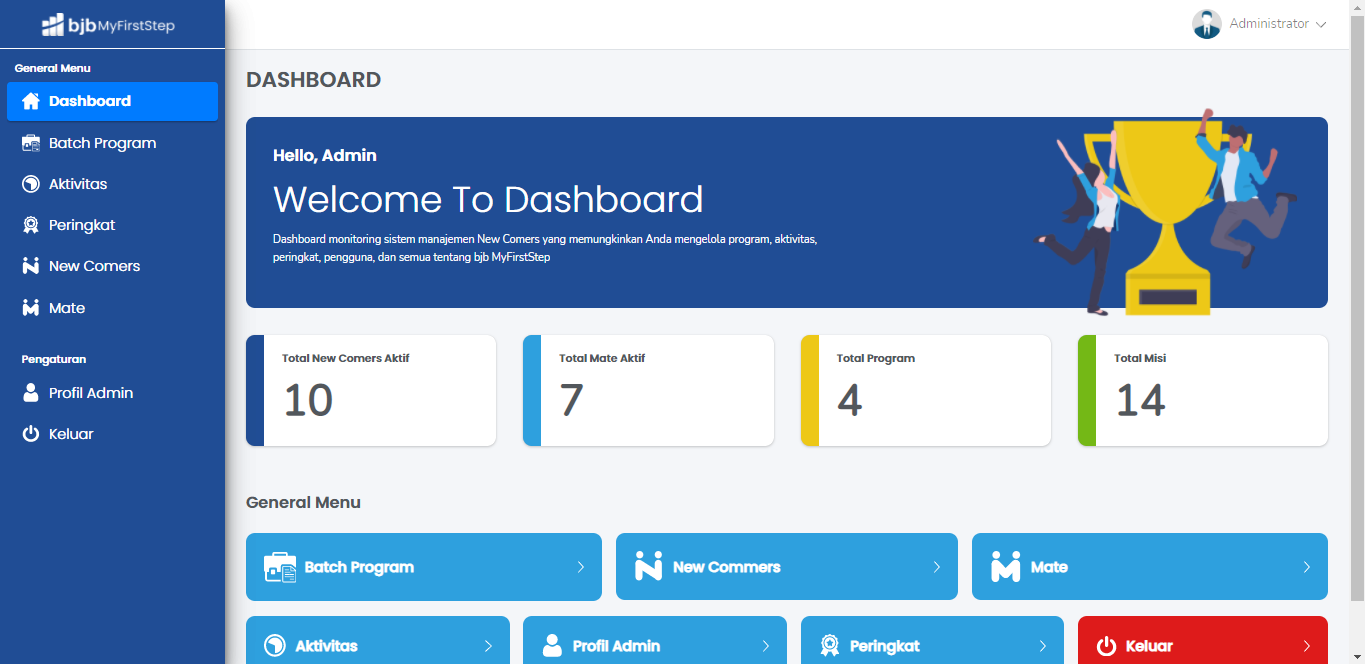Image resolution: width=1365 pixels, height=664 pixels.
Task: Click the globe icon on Aktivitas card
Action: coord(274,646)
